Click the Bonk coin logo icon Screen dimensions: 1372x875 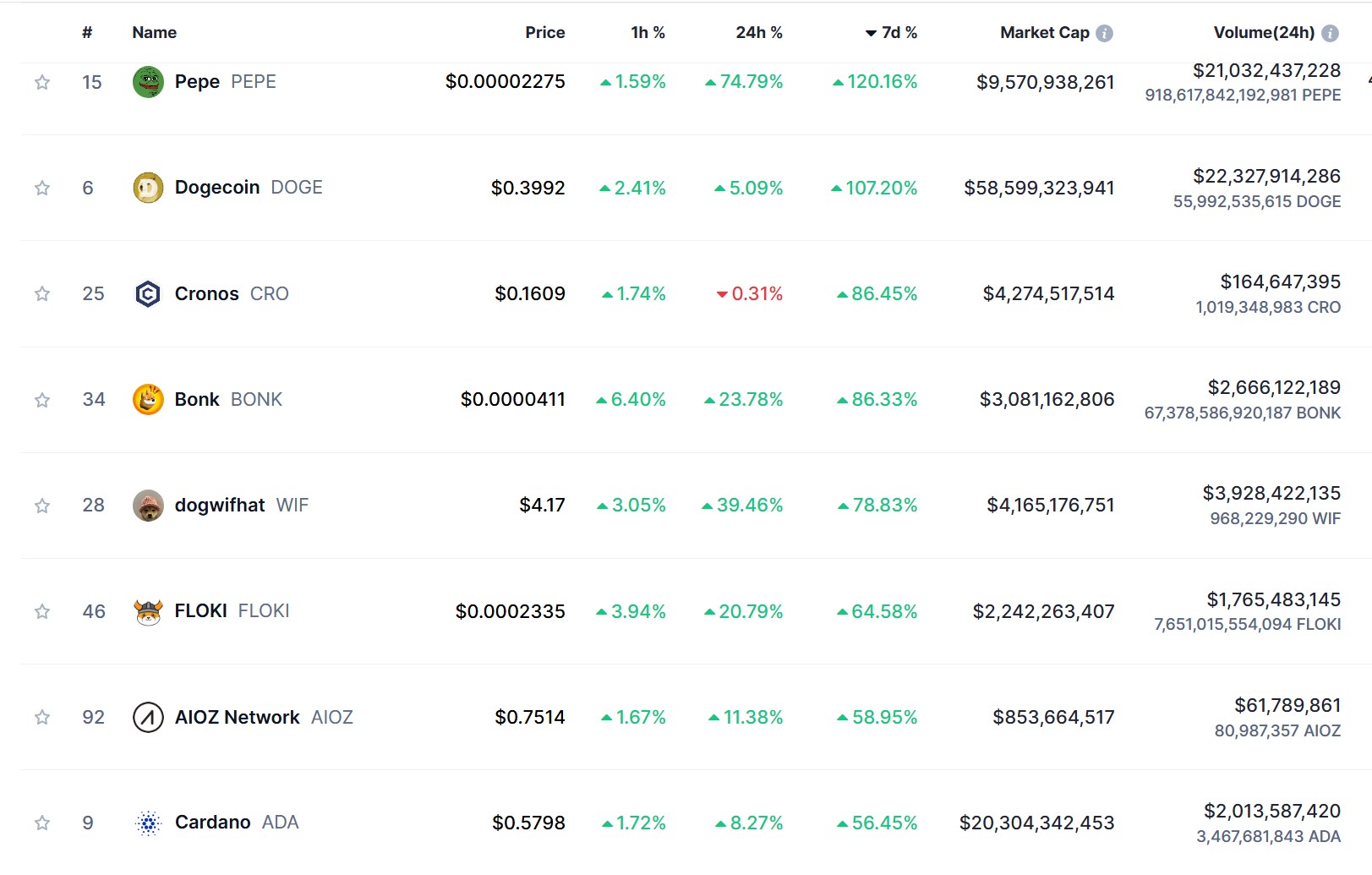[148, 399]
